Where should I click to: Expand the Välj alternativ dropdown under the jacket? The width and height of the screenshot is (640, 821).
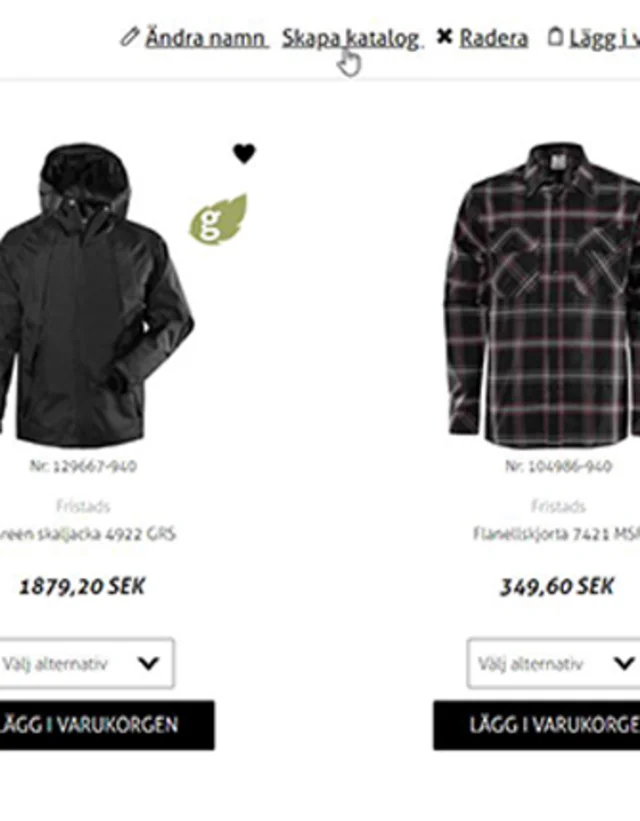(85, 663)
